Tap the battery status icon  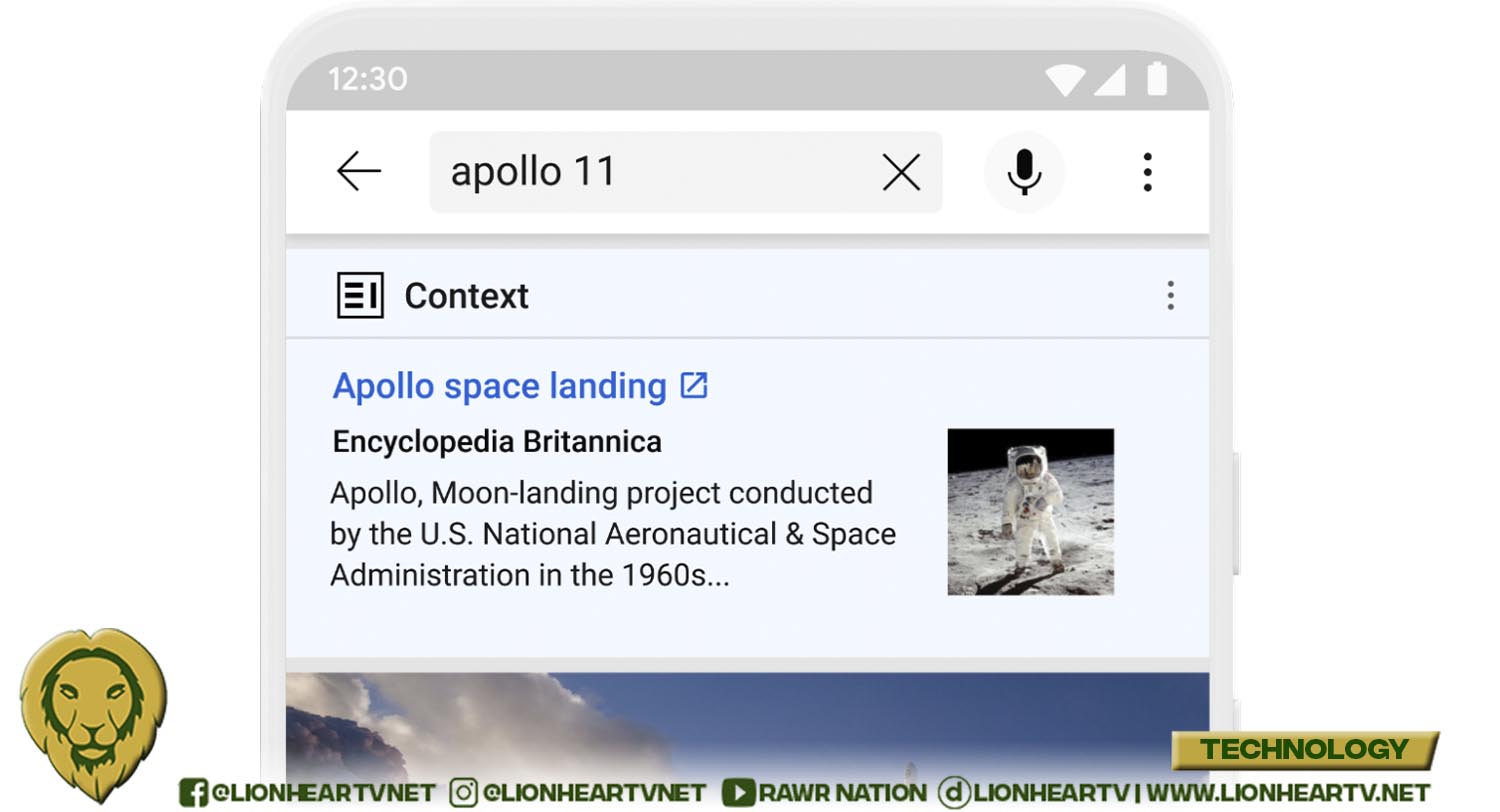(1157, 78)
